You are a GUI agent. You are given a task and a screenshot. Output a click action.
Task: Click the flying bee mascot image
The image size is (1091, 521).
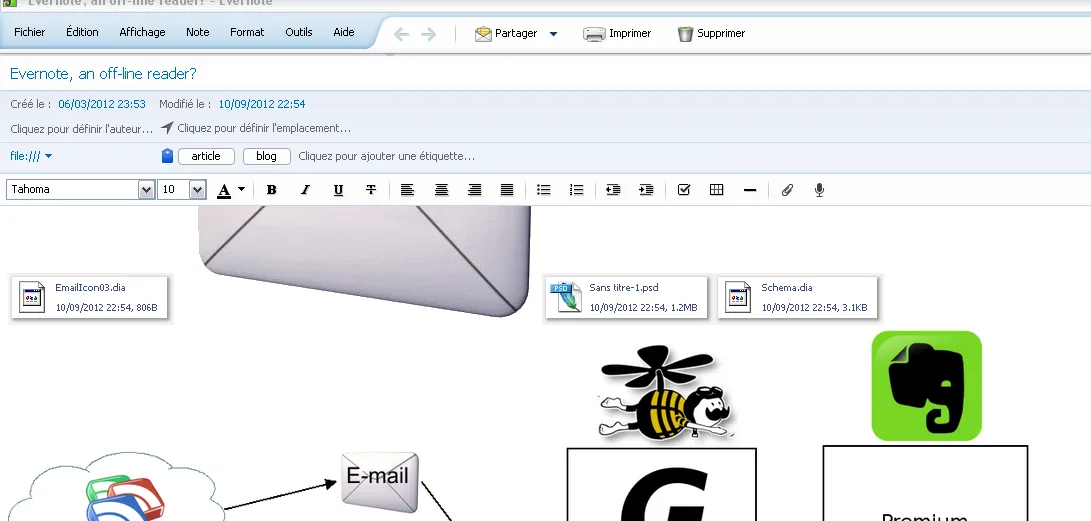(666, 393)
